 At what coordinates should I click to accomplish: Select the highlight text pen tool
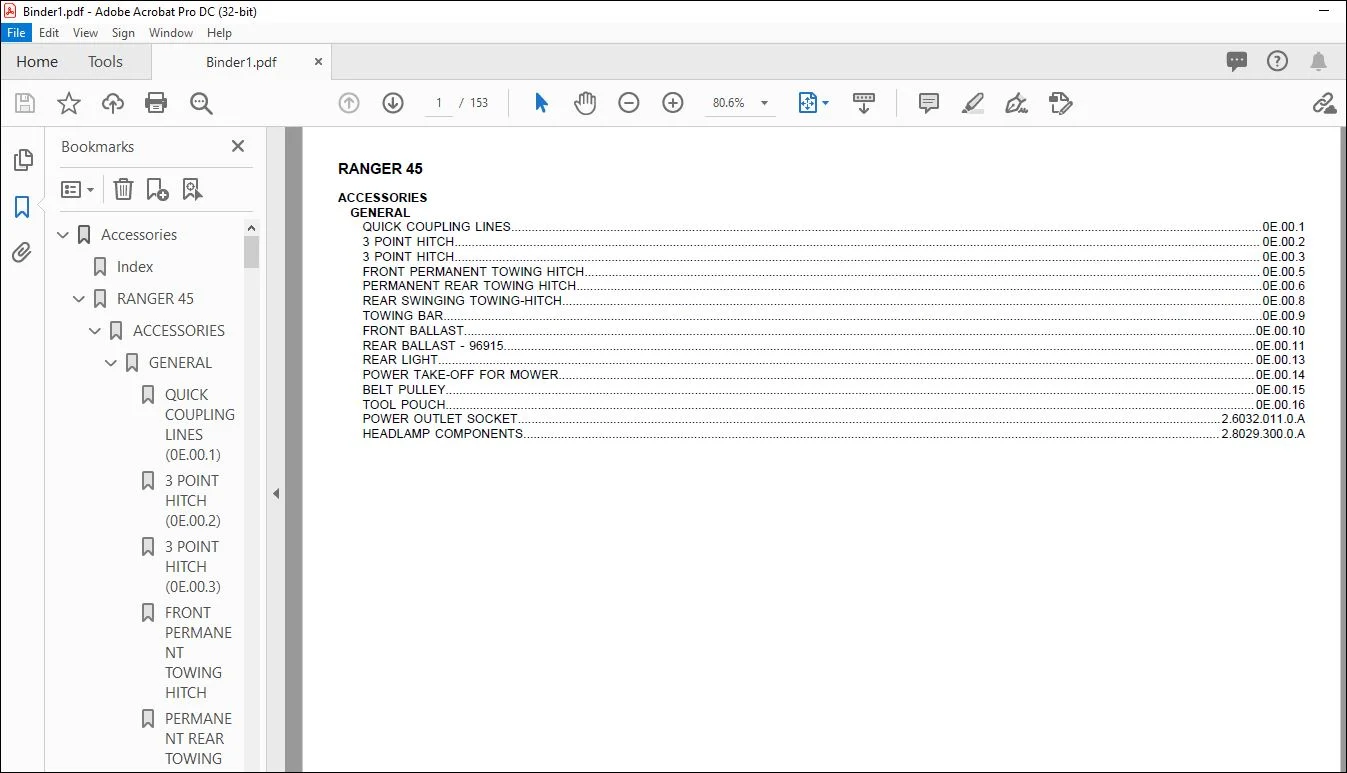pyautogui.click(x=973, y=103)
